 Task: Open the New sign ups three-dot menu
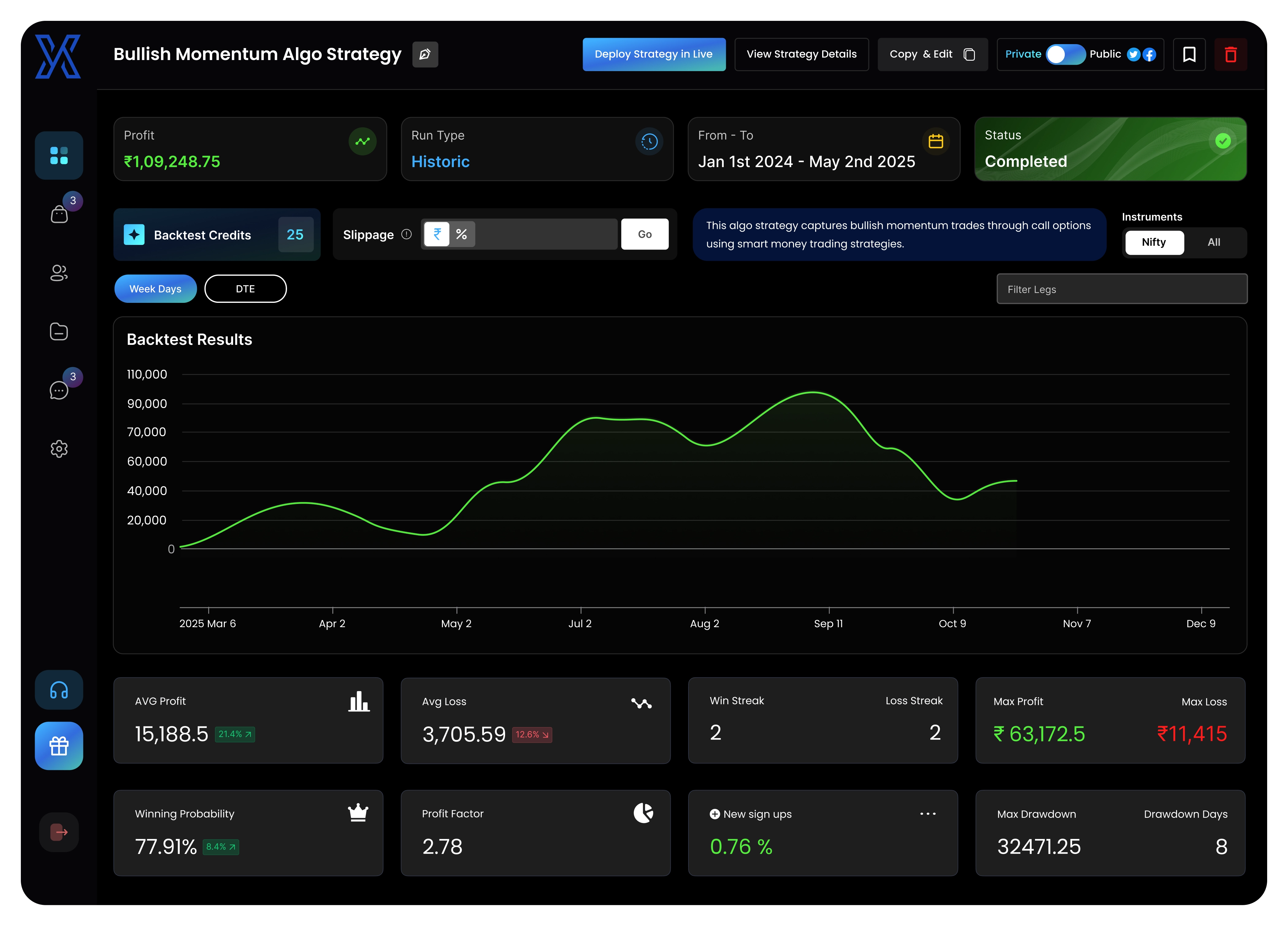tap(927, 814)
